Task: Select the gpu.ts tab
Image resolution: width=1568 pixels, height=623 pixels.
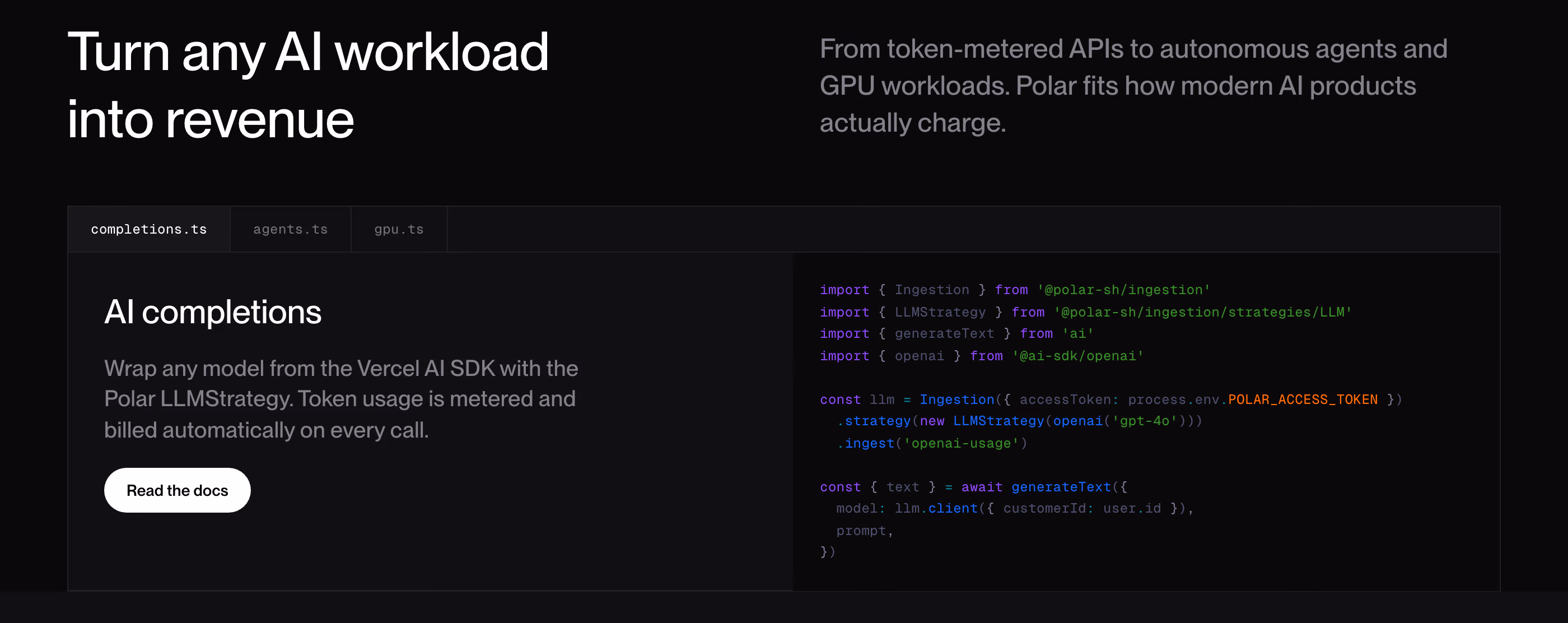Action: [x=399, y=229]
